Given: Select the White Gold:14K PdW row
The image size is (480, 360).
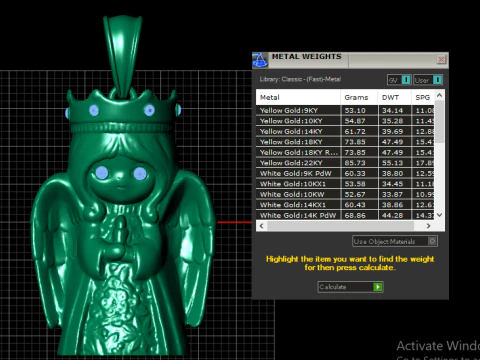Looking at the screenshot, I should [x=345, y=215].
